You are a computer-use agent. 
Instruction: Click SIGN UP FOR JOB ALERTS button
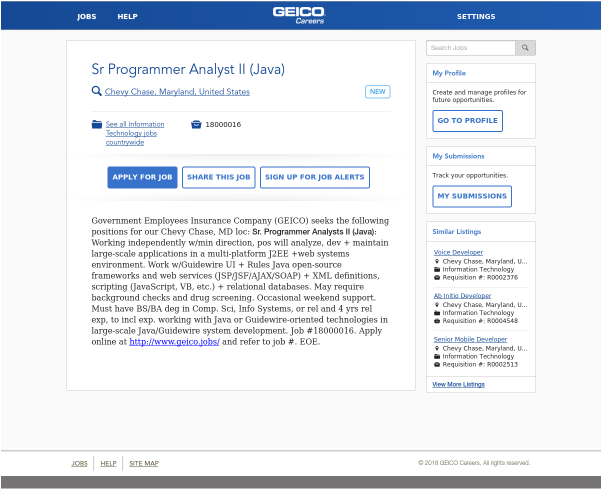pos(315,177)
